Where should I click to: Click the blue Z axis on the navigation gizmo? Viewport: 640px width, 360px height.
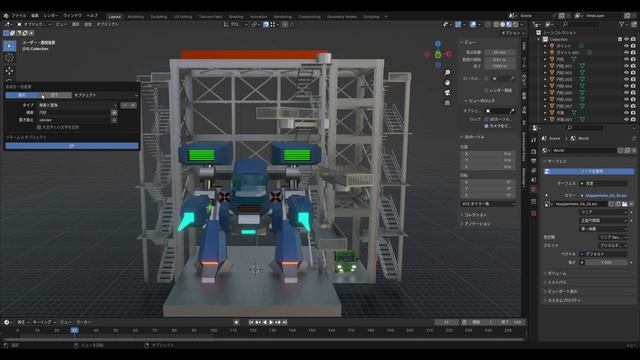pos(438,43)
